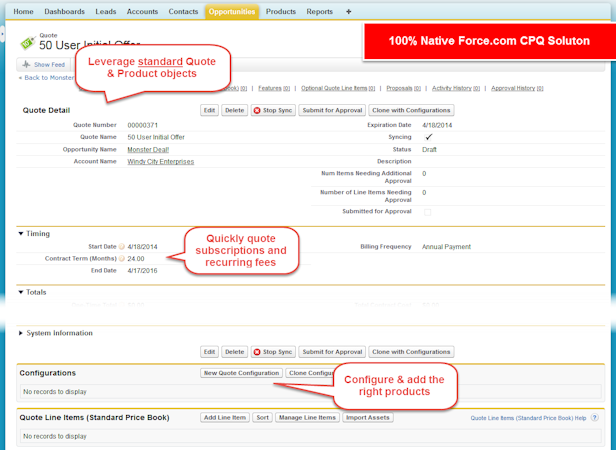The height and width of the screenshot is (450, 616).
Task: Click the Billing Frequency value Annual Payment
Action: pos(446,247)
